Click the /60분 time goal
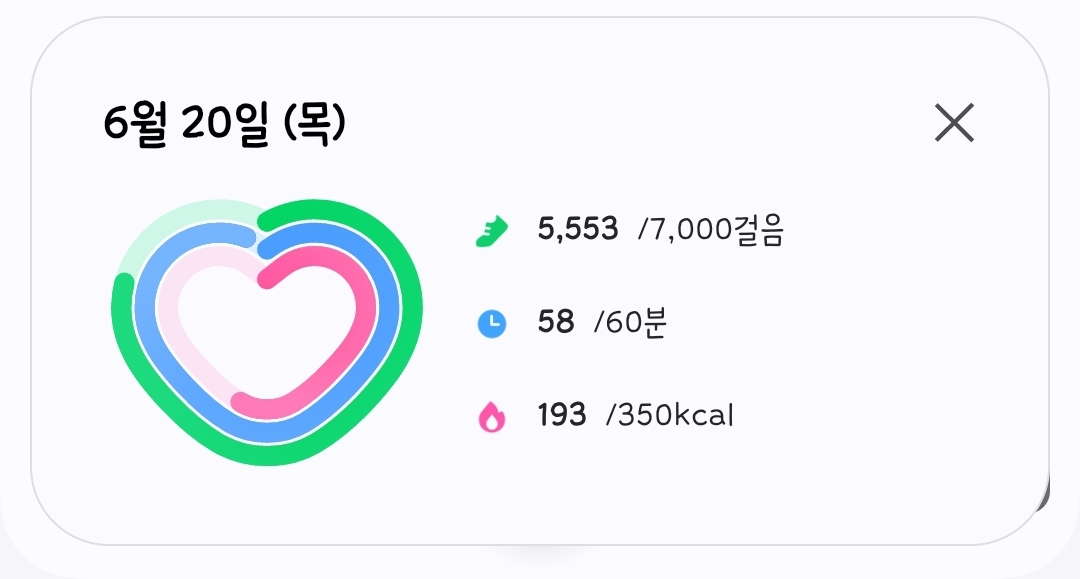Screen dimensions: 1080x579 [630, 323]
